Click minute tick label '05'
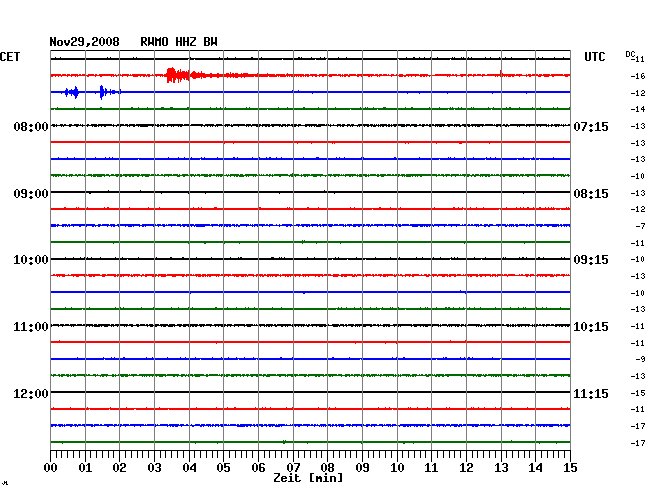650x494 pixels. pyautogui.click(x=223, y=468)
